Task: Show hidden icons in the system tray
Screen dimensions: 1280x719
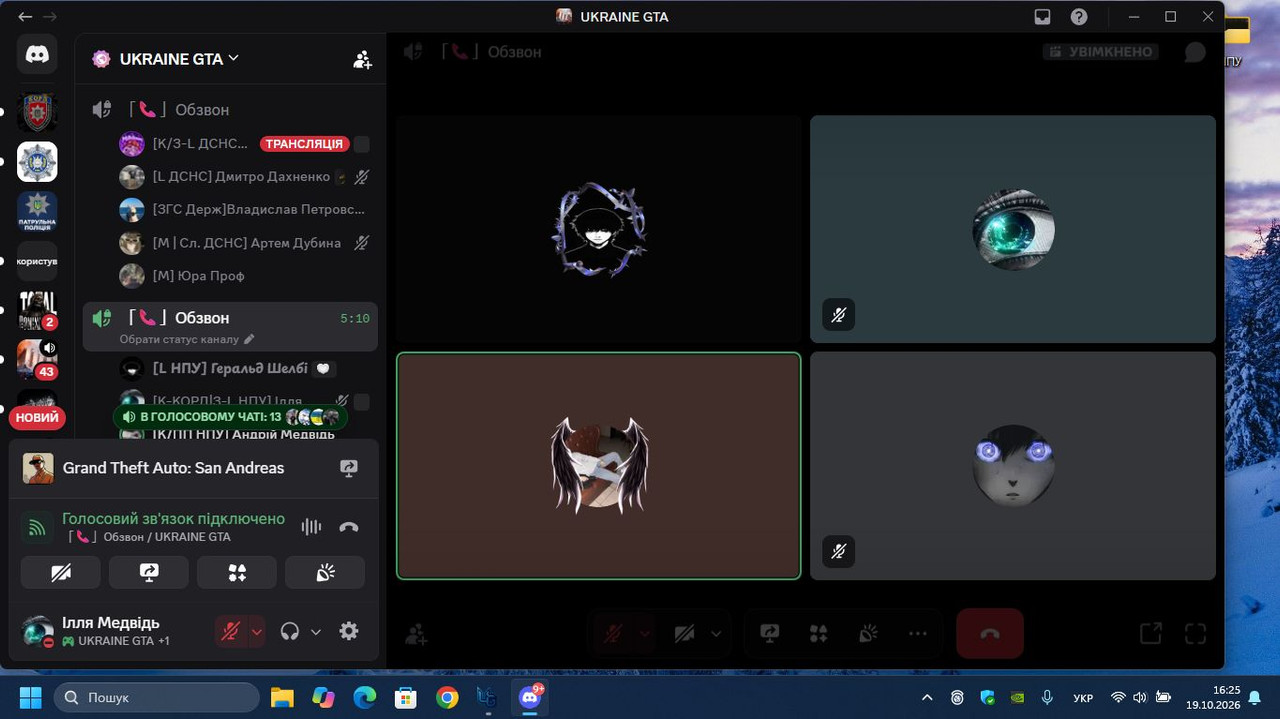Action: [x=927, y=697]
